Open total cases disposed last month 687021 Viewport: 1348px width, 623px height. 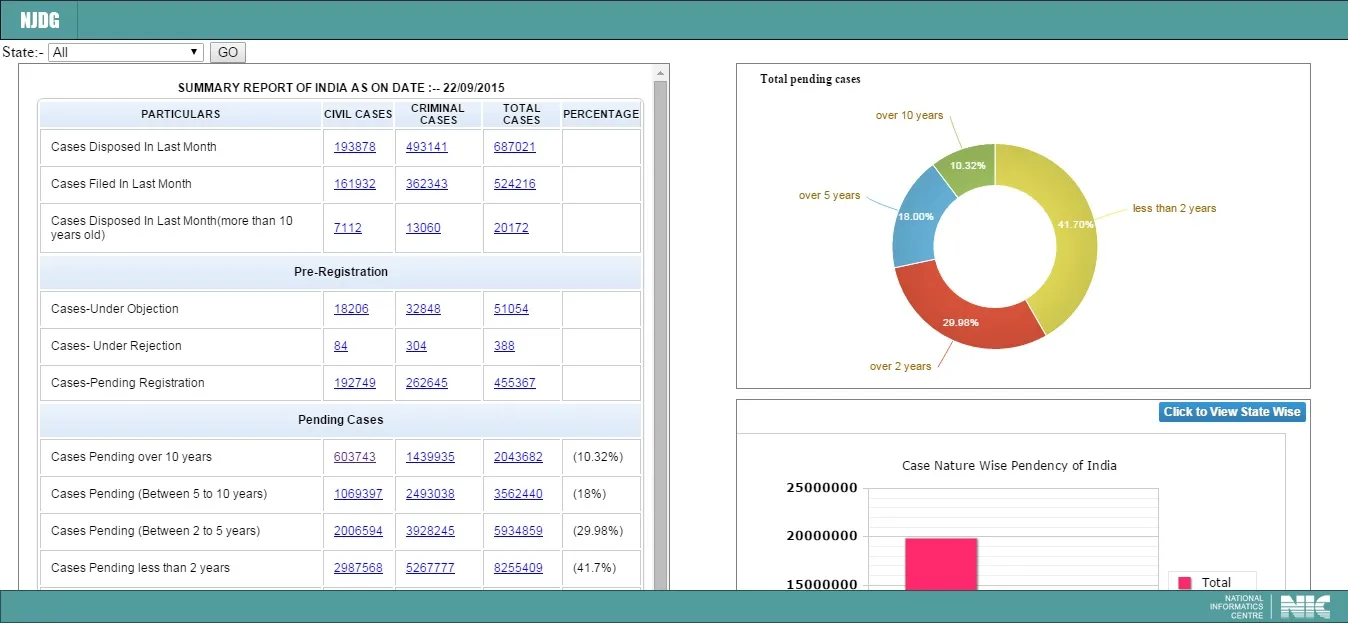(x=515, y=147)
